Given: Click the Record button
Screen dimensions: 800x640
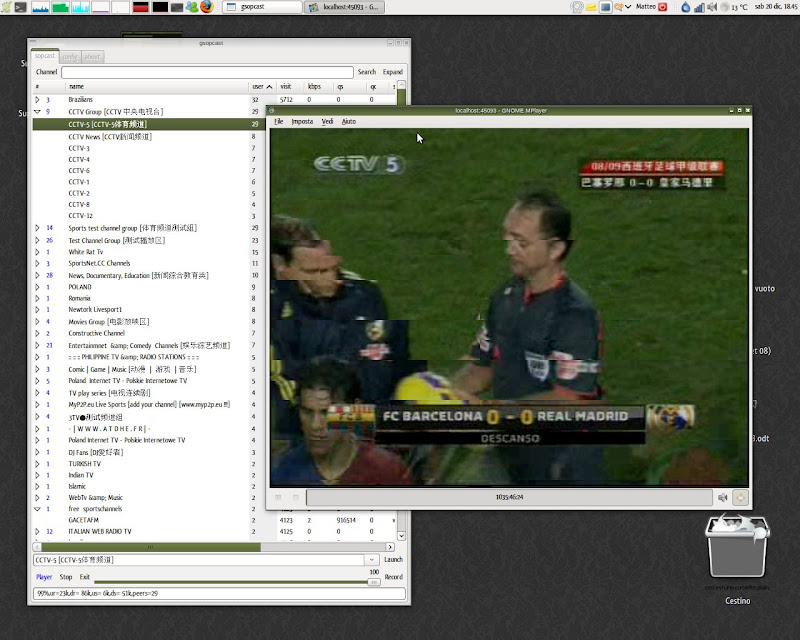Looking at the screenshot, I should click(393, 577).
